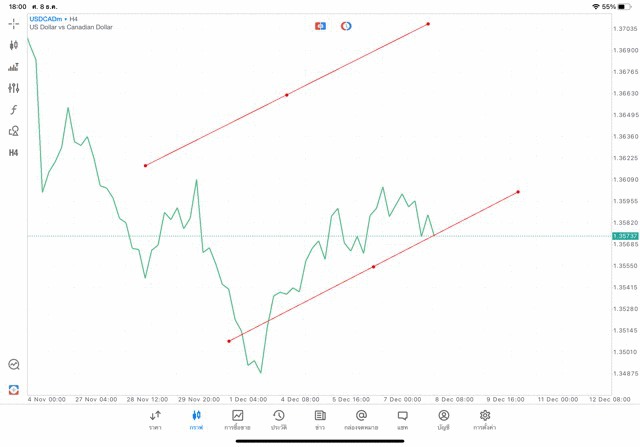Select the crosshair tool
Screen dimensions: 640x447
tap(14, 23)
